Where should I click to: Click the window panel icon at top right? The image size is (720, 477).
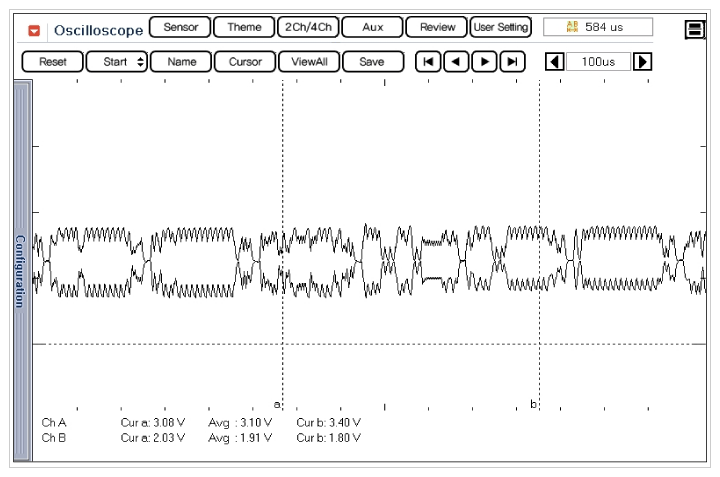(x=695, y=30)
